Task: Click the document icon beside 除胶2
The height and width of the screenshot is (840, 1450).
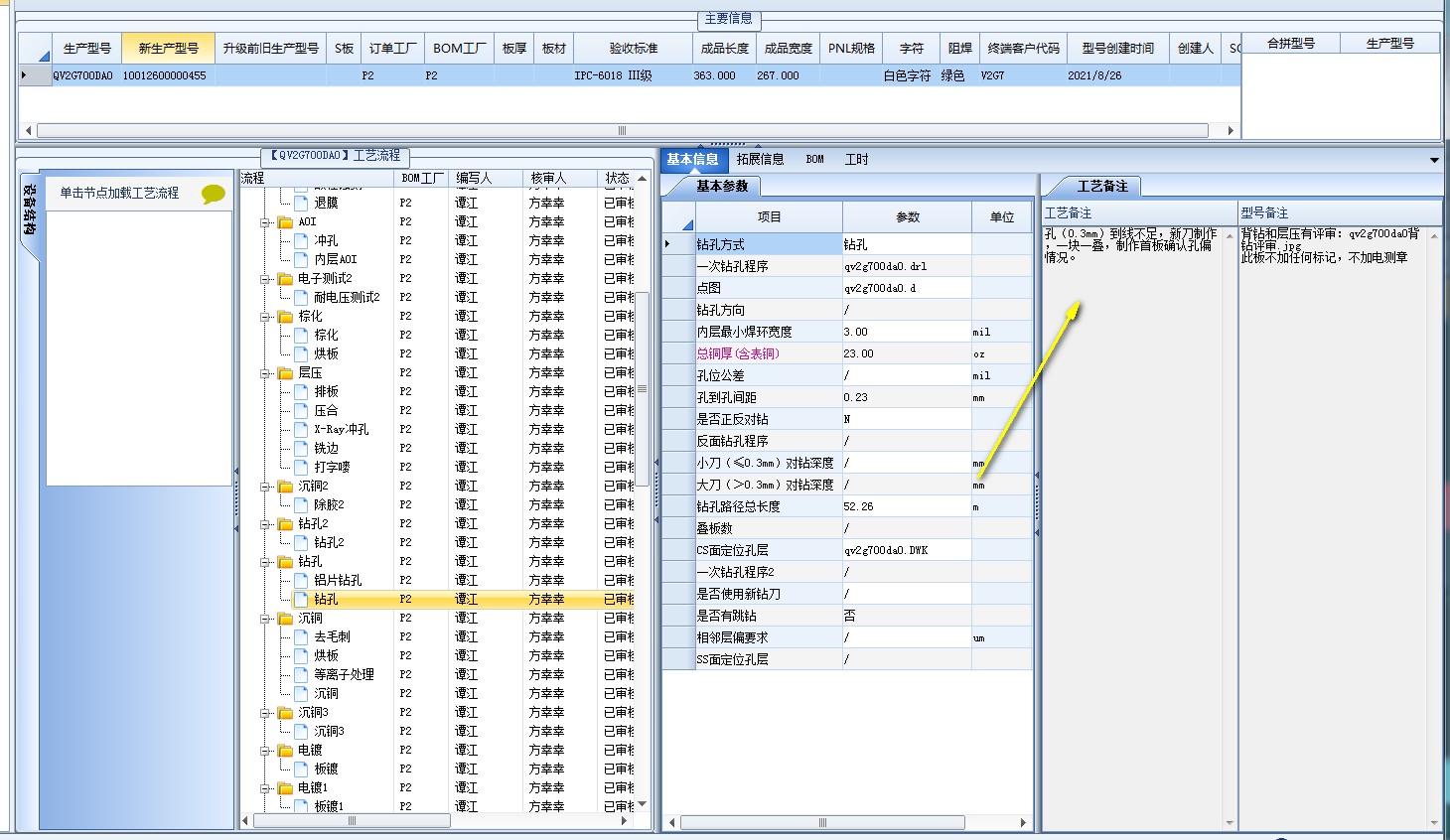Action: [302, 504]
